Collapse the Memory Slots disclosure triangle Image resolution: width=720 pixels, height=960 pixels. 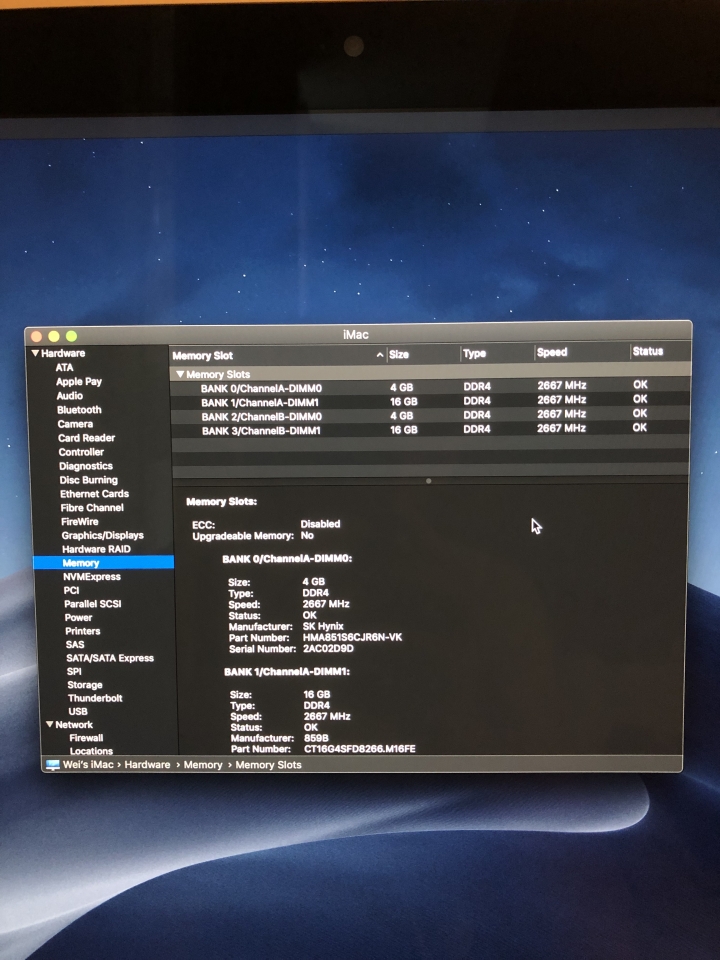point(180,374)
